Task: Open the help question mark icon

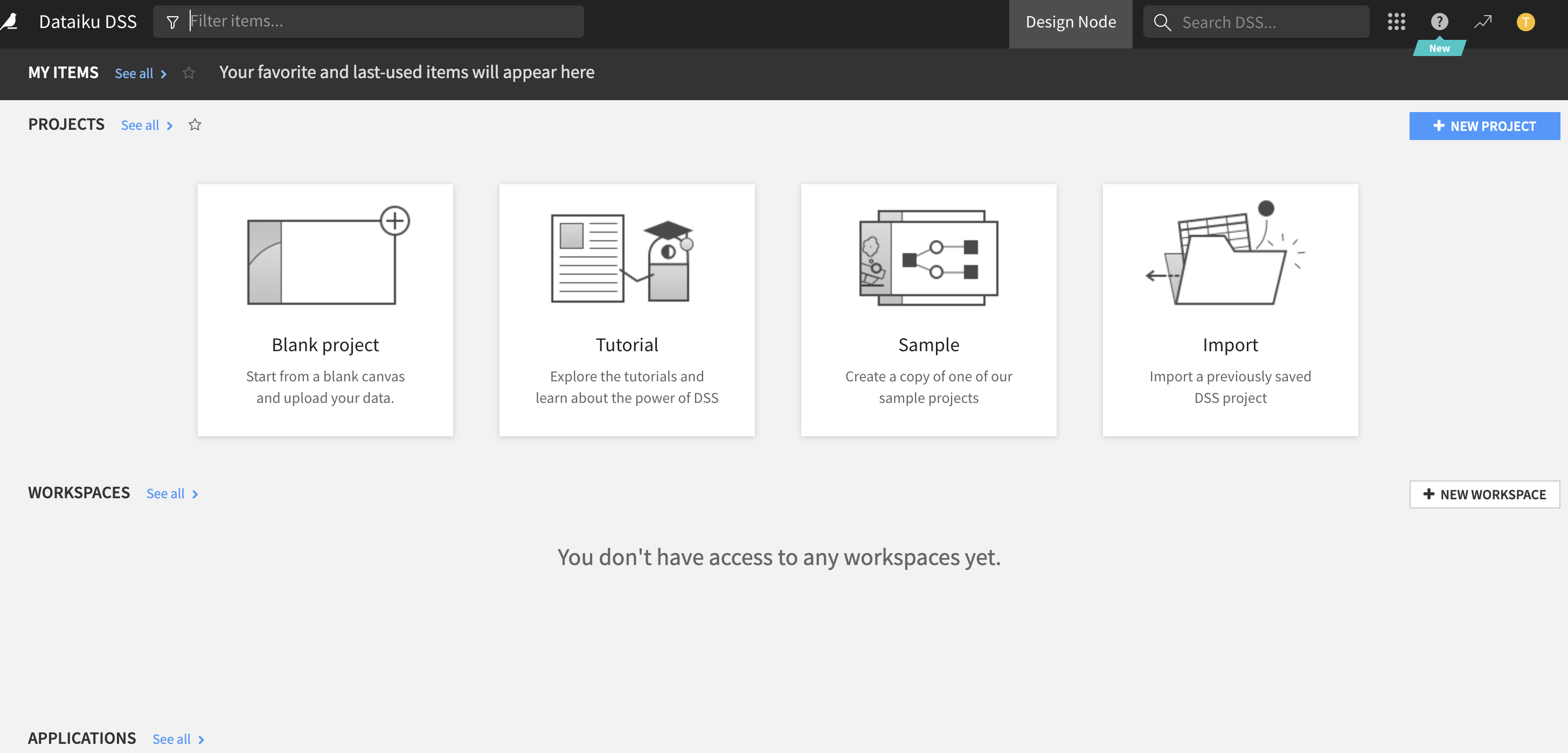Action: 1439,22
